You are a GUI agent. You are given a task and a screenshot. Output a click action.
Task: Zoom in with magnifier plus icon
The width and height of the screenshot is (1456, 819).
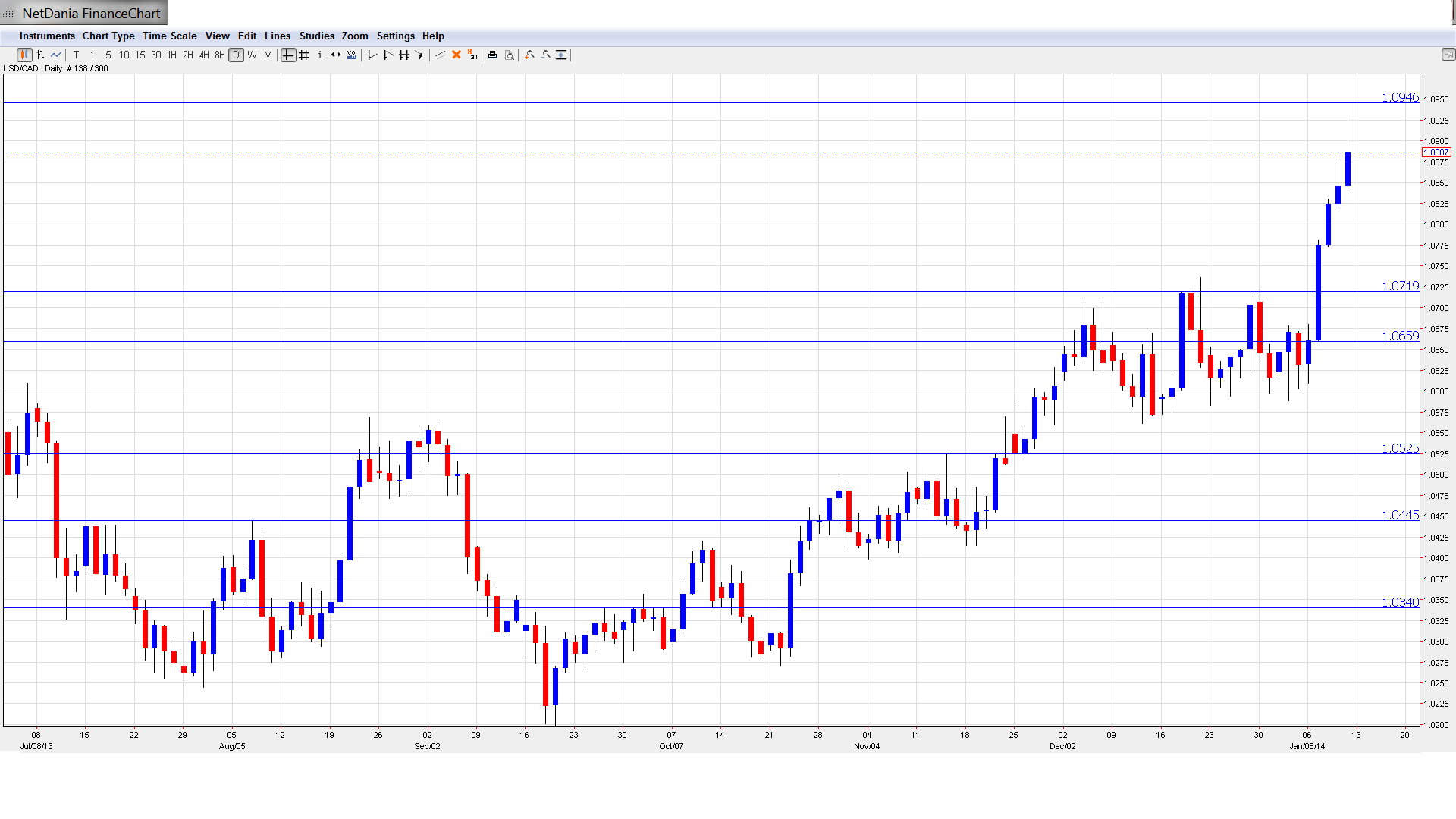click(530, 55)
